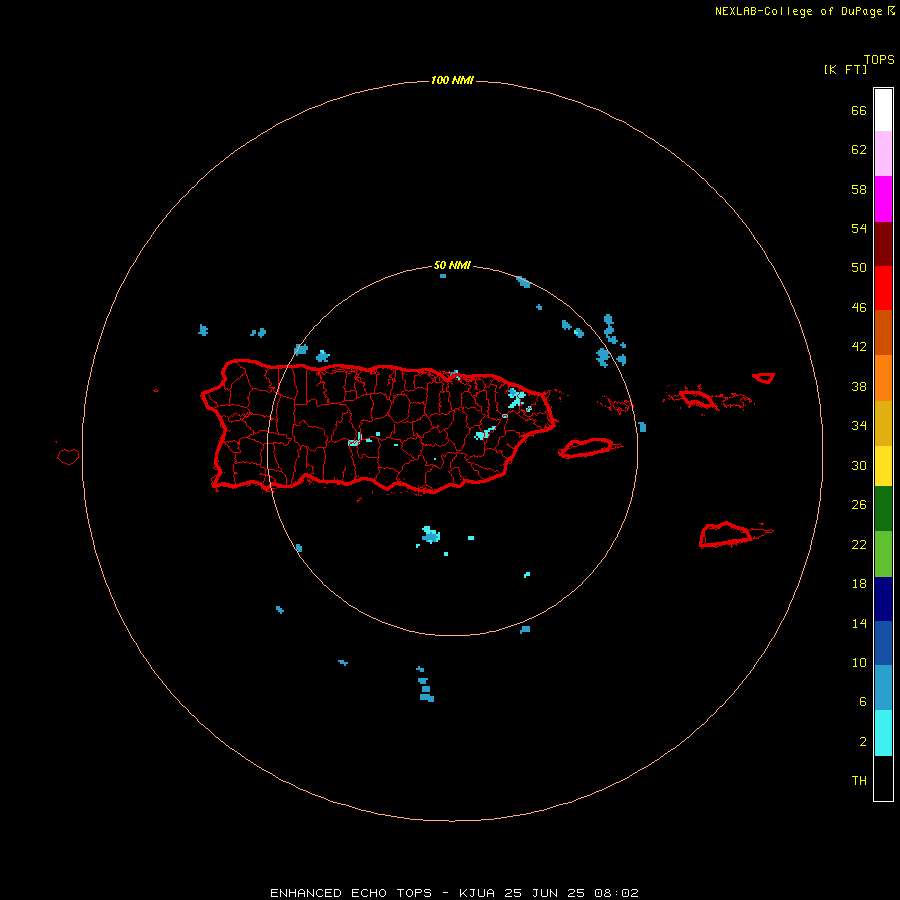Screen dimensions: 900x900
Task: Click the light green 26 K FT swatch
Action: coord(883,554)
